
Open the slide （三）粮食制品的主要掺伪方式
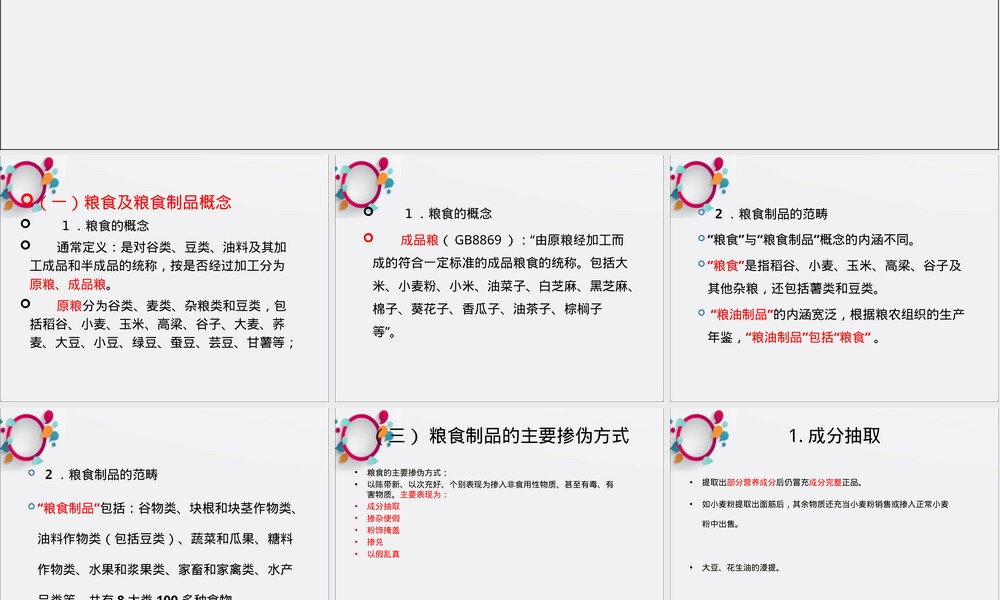pyautogui.click(x=499, y=504)
